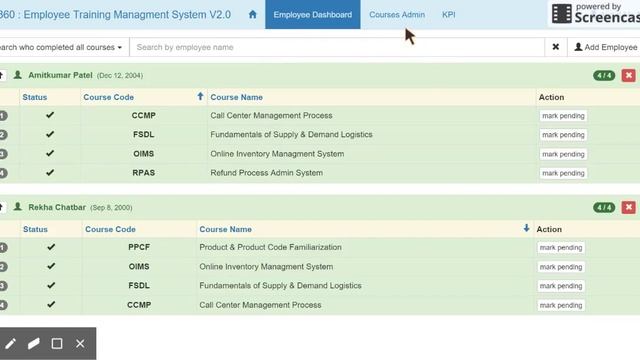The width and height of the screenshot is (640, 360).
Task: Click the status checkmark for Amitkumar's CCMP
Action: coord(50,115)
